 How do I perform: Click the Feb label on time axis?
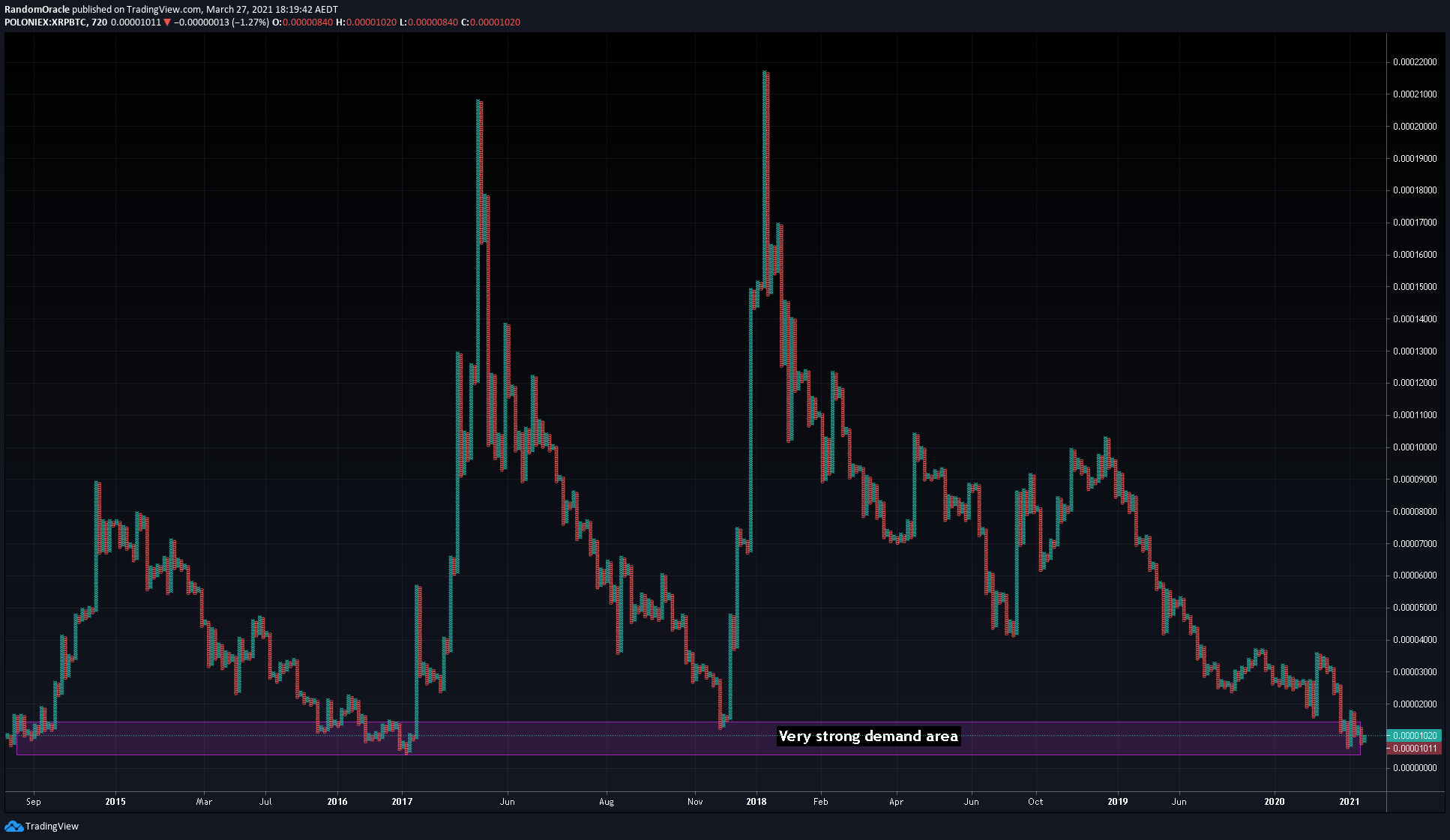(821, 802)
